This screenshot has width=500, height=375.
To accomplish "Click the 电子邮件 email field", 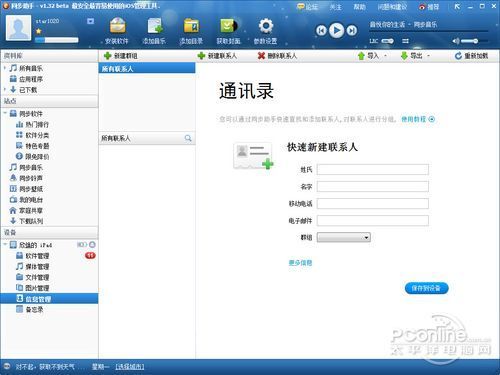I will (373, 220).
